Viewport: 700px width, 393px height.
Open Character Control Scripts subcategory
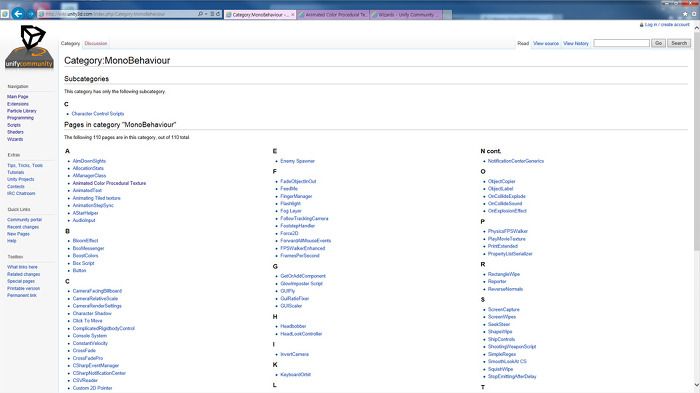tap(98, 114)
